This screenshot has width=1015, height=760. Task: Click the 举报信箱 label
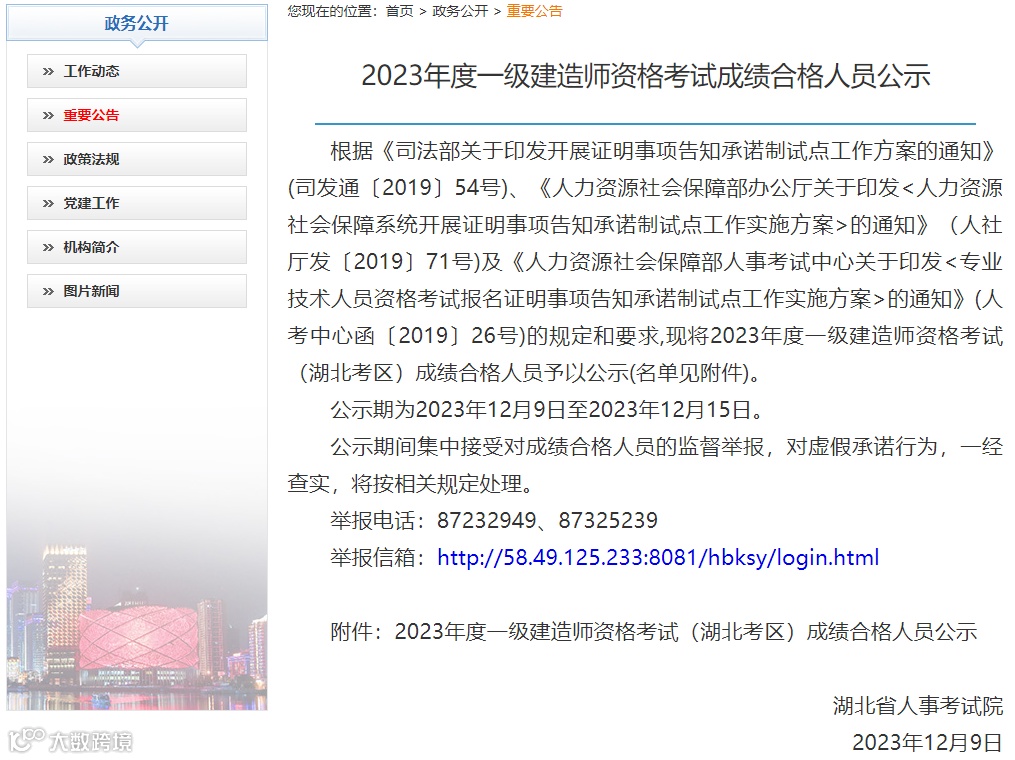(x=378, y=557)
